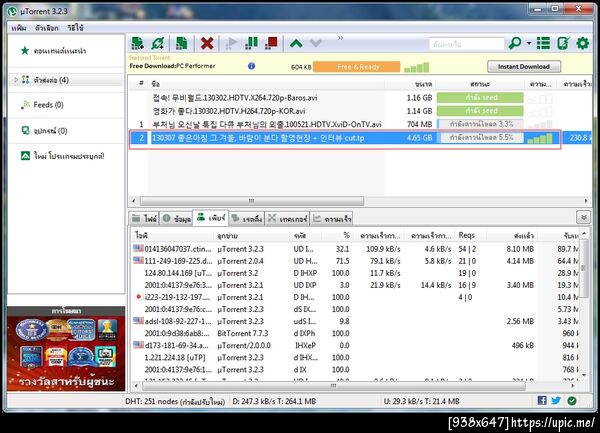
Task: Click the Instant Download button
Action: click(524, 67)
